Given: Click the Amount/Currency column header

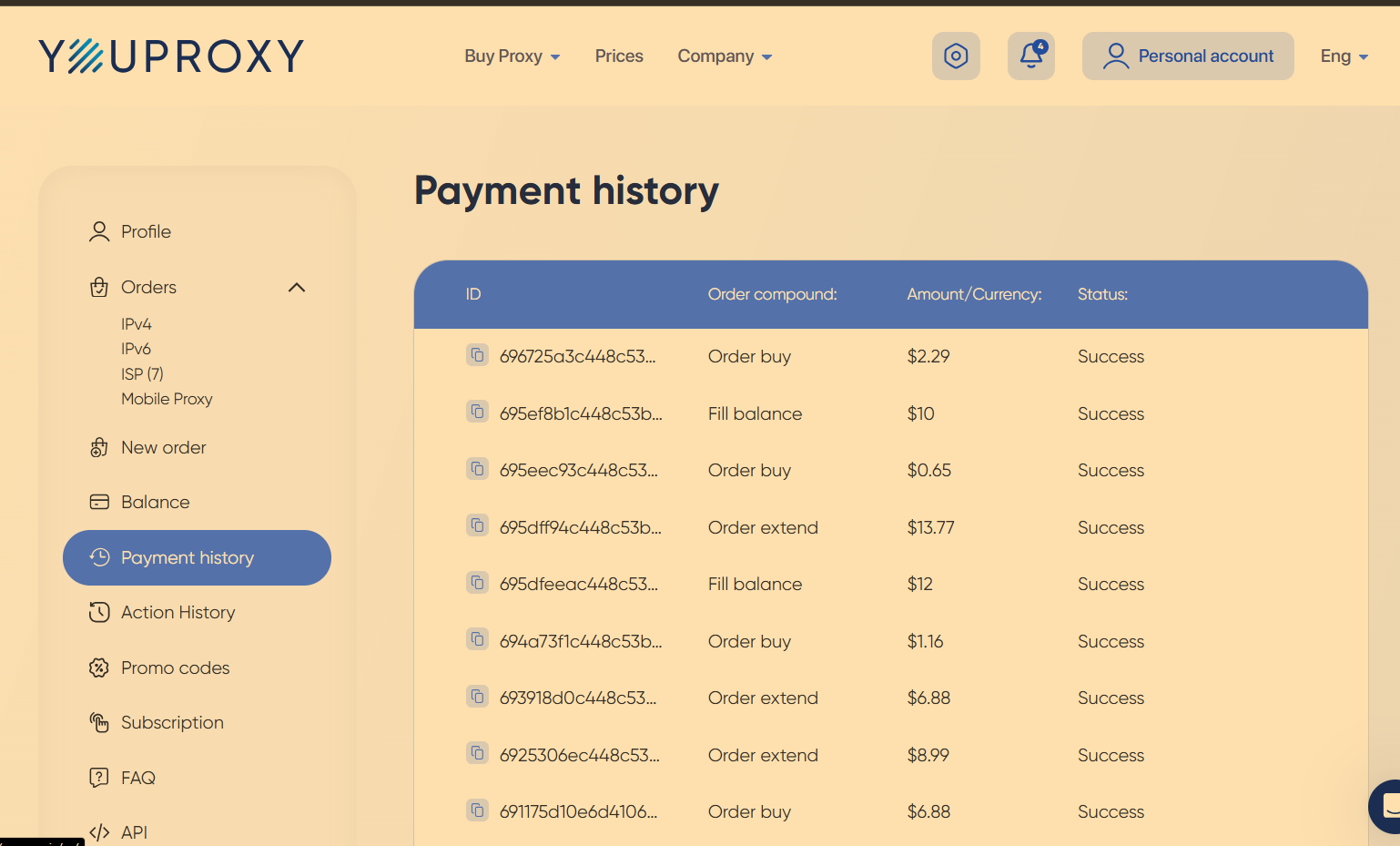Looking at the screenshot, I should pyautogui.click(x=974, y=295).
